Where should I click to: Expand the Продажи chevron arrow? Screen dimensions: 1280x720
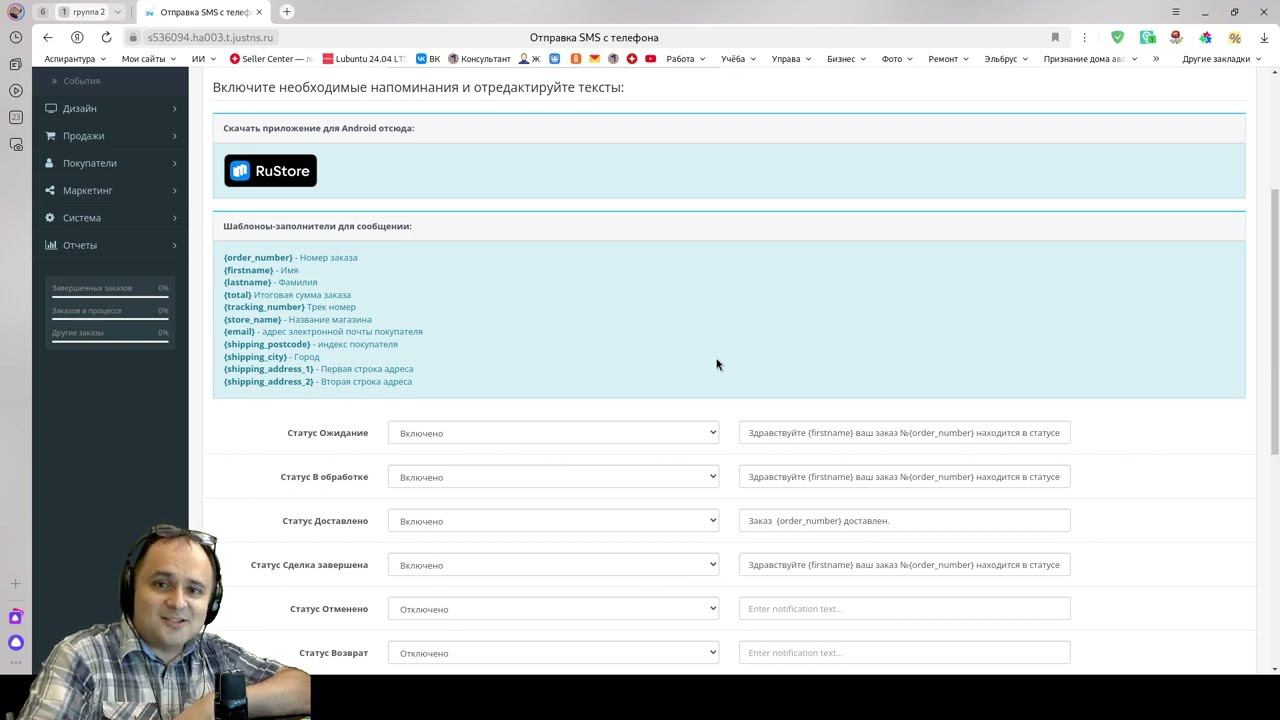click(x=174, y=136)
